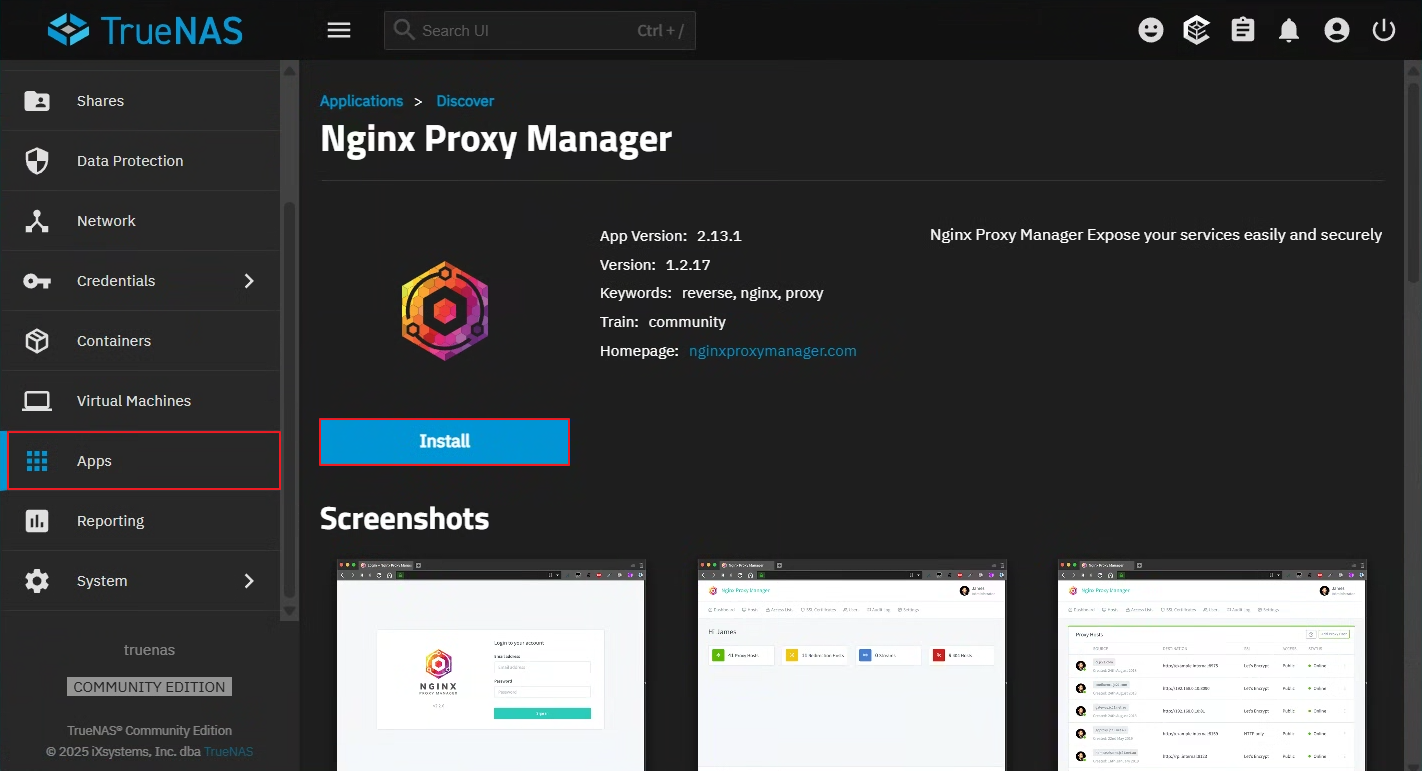Open the TrueCommand status icon

(1196, 30)
